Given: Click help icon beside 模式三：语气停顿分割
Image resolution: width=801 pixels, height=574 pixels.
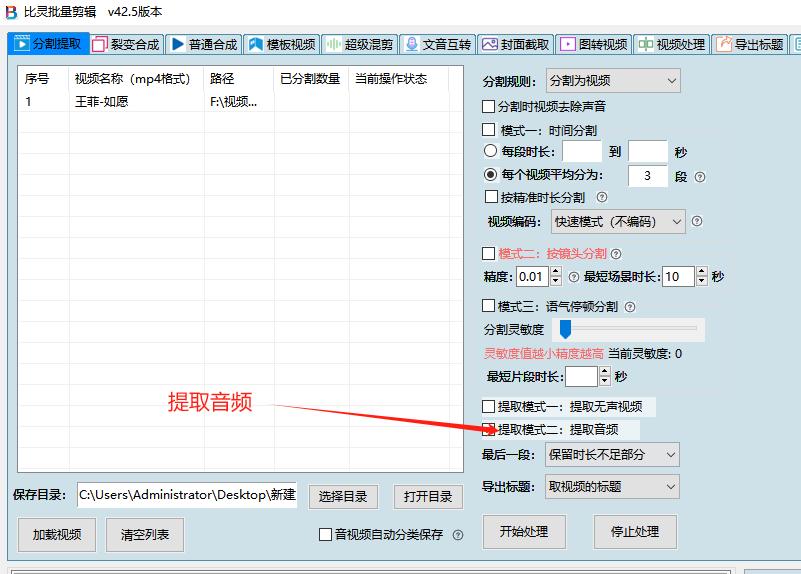Looking at the screenshot, I should click(630, 306).
